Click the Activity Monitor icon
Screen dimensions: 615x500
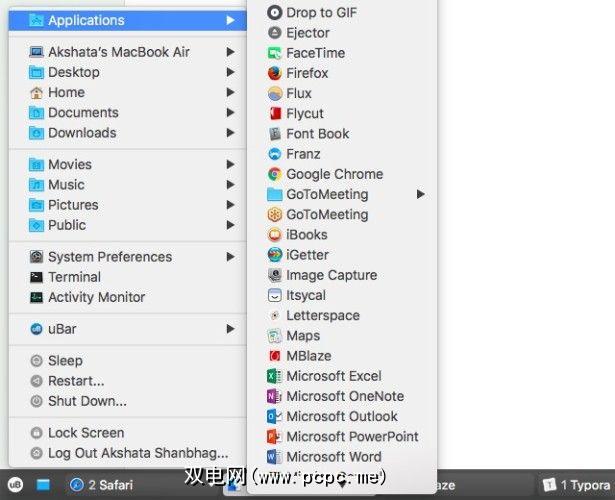pos(36,297)
